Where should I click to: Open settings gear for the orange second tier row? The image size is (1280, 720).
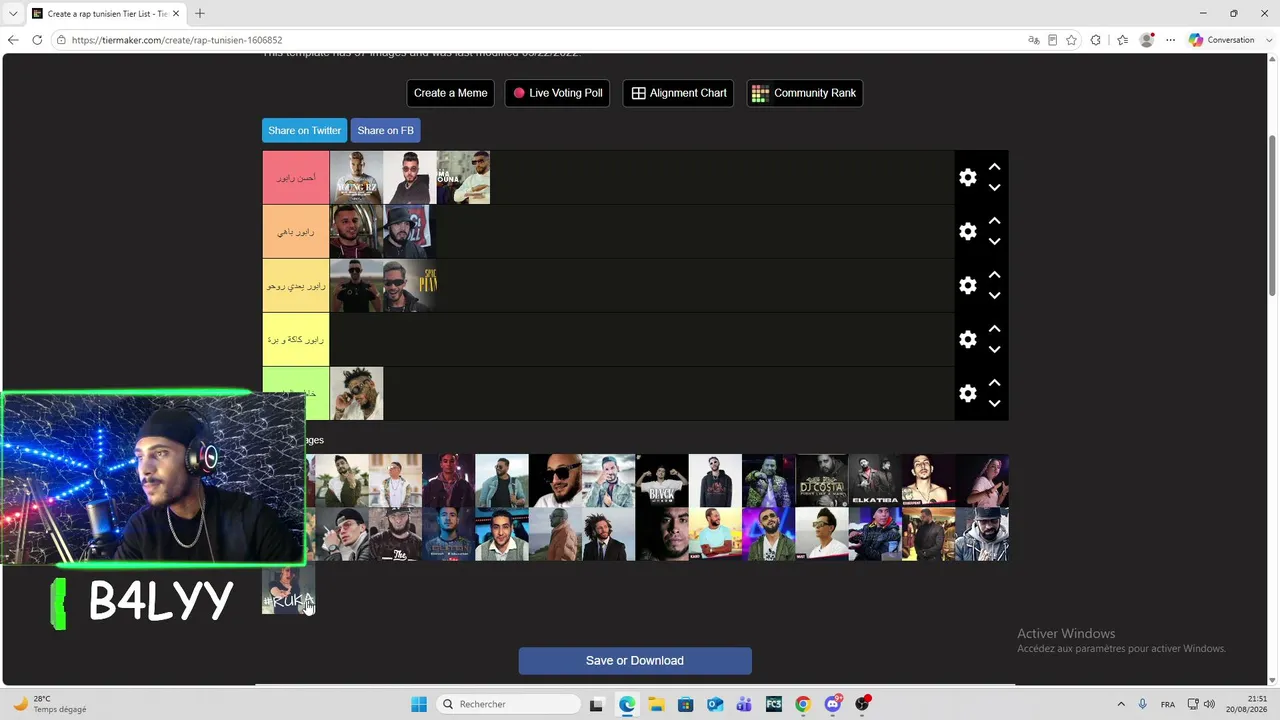967,231
